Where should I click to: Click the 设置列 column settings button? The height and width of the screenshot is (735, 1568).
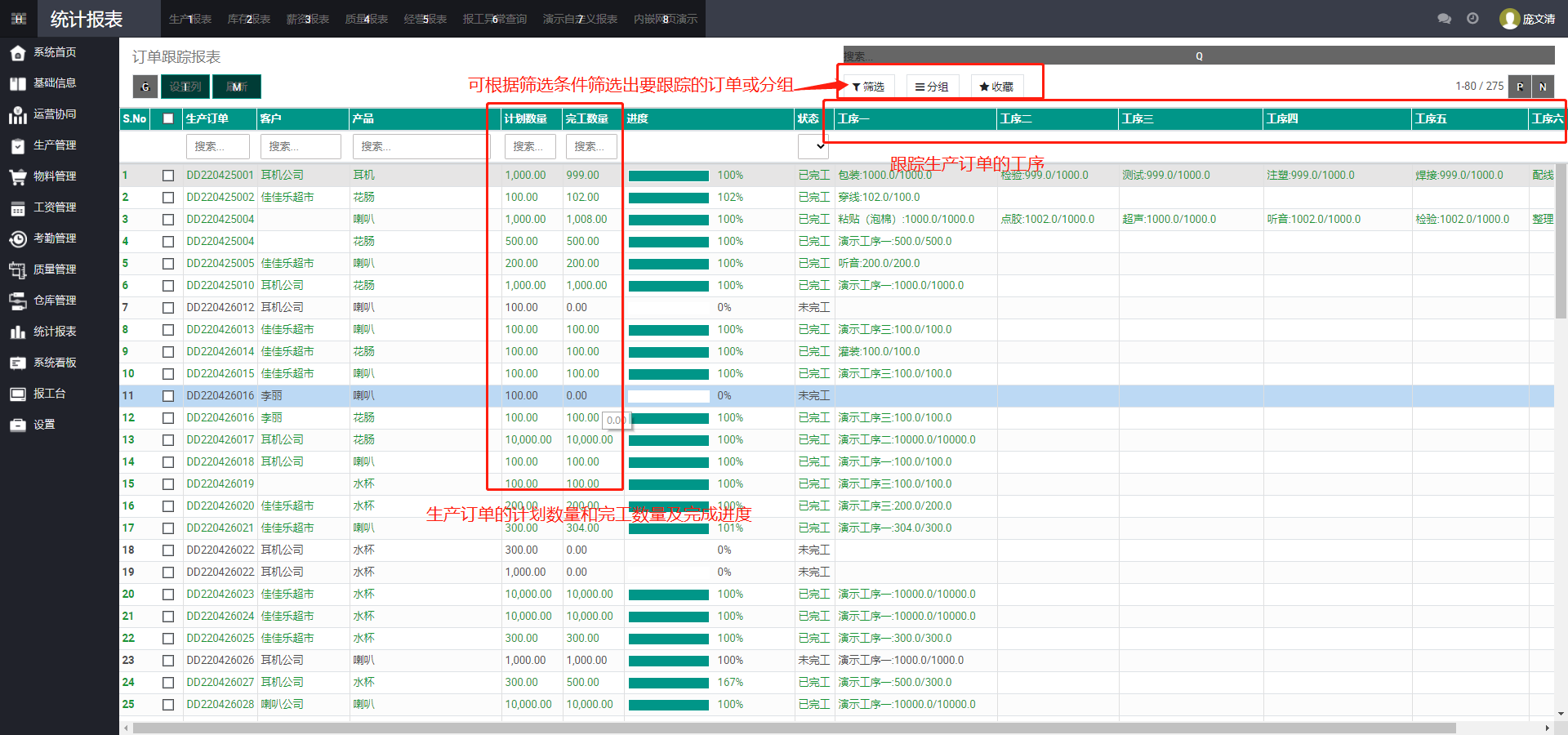click(185, 87)
